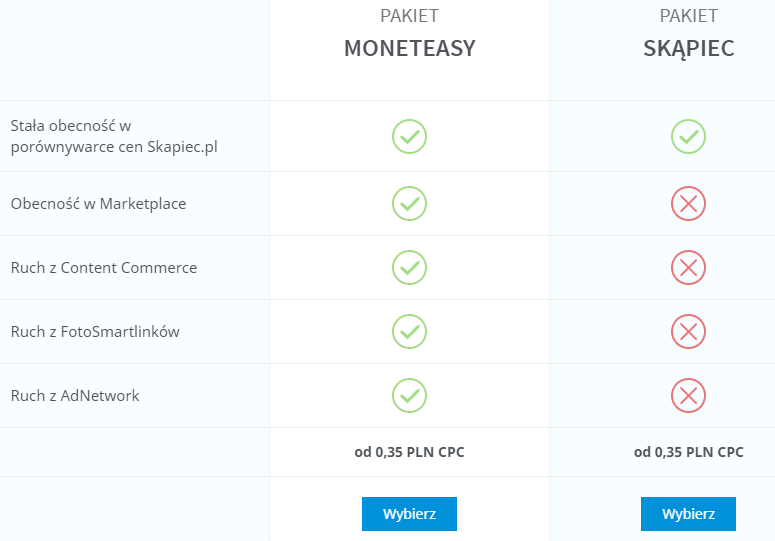Click SKĄPIEC red cross for AdNetwork

[x=688, y=395]
